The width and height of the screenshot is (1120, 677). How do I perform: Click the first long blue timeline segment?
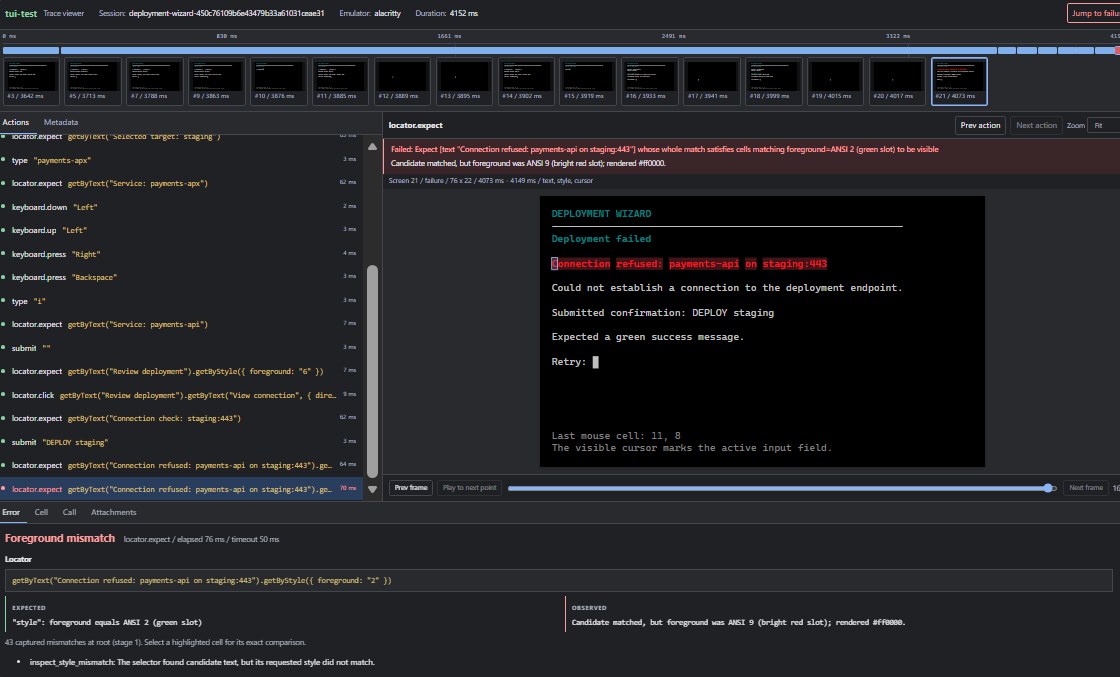[x=529, y=51]
